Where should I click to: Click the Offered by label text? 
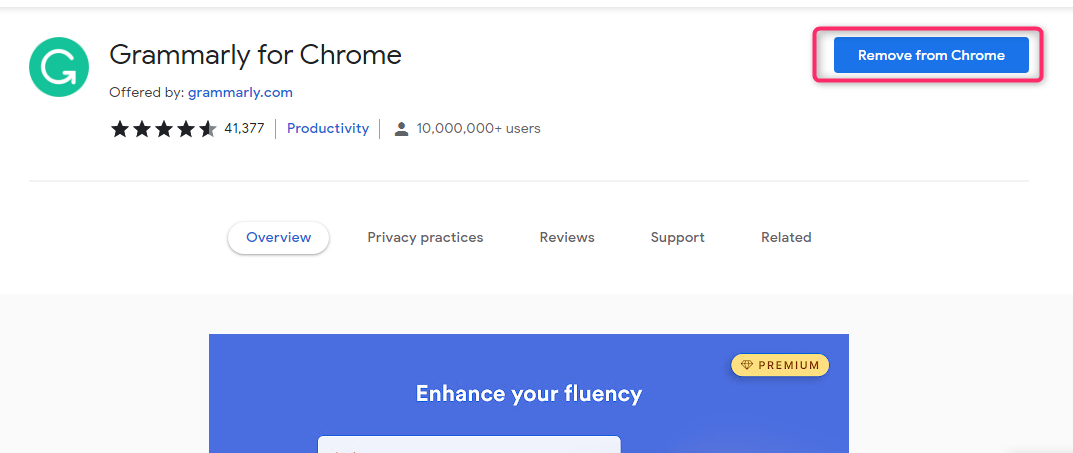coord(146,92)
